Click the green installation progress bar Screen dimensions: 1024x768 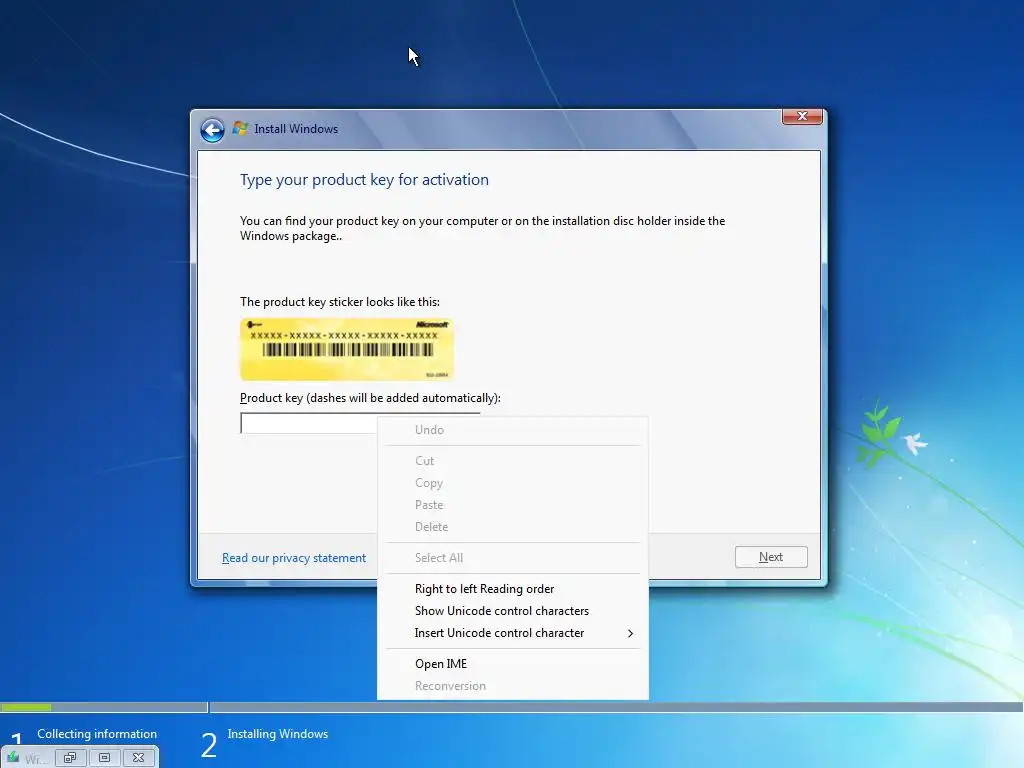[26, 707]
